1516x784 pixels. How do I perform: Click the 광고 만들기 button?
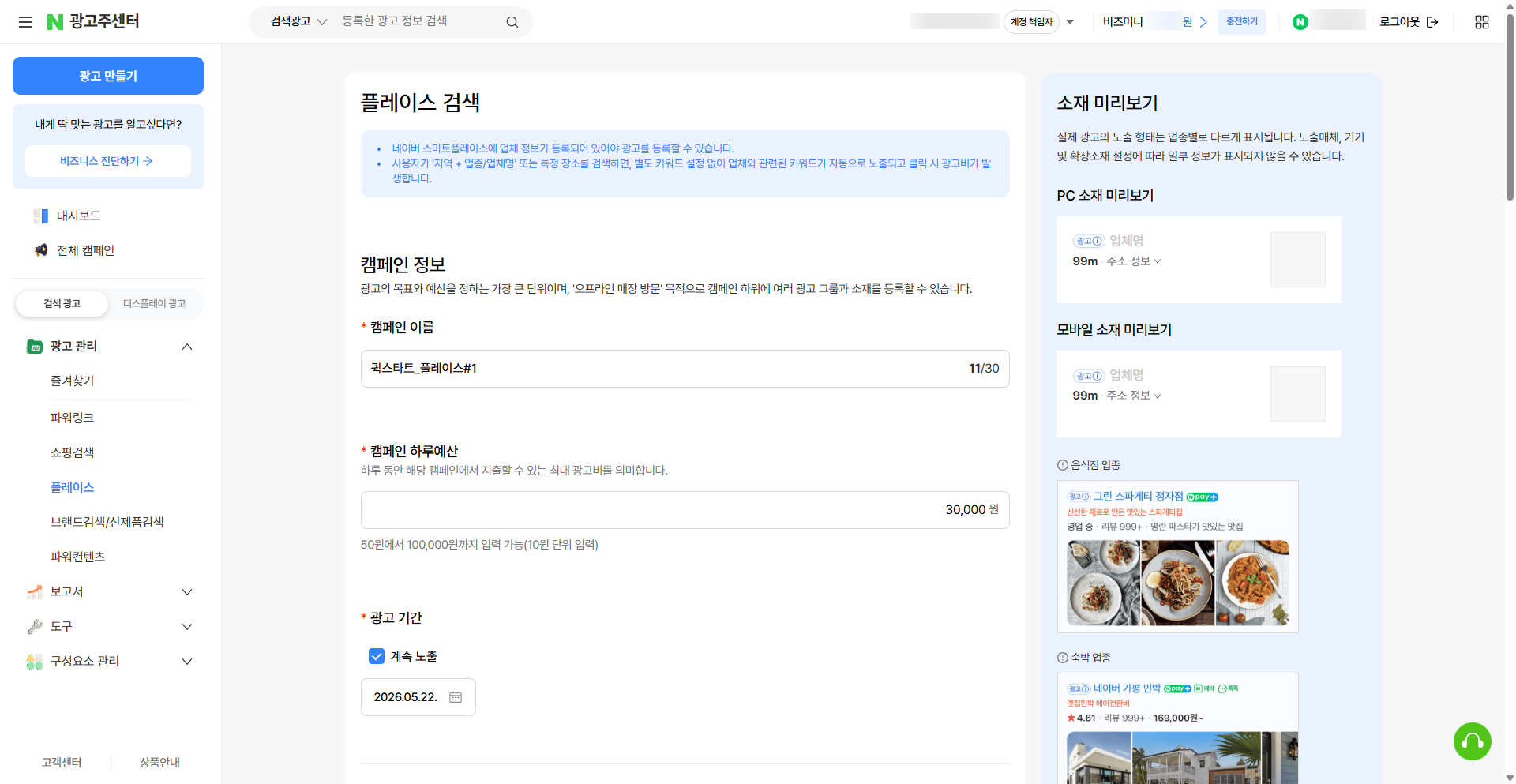click(x=108, y=76)
